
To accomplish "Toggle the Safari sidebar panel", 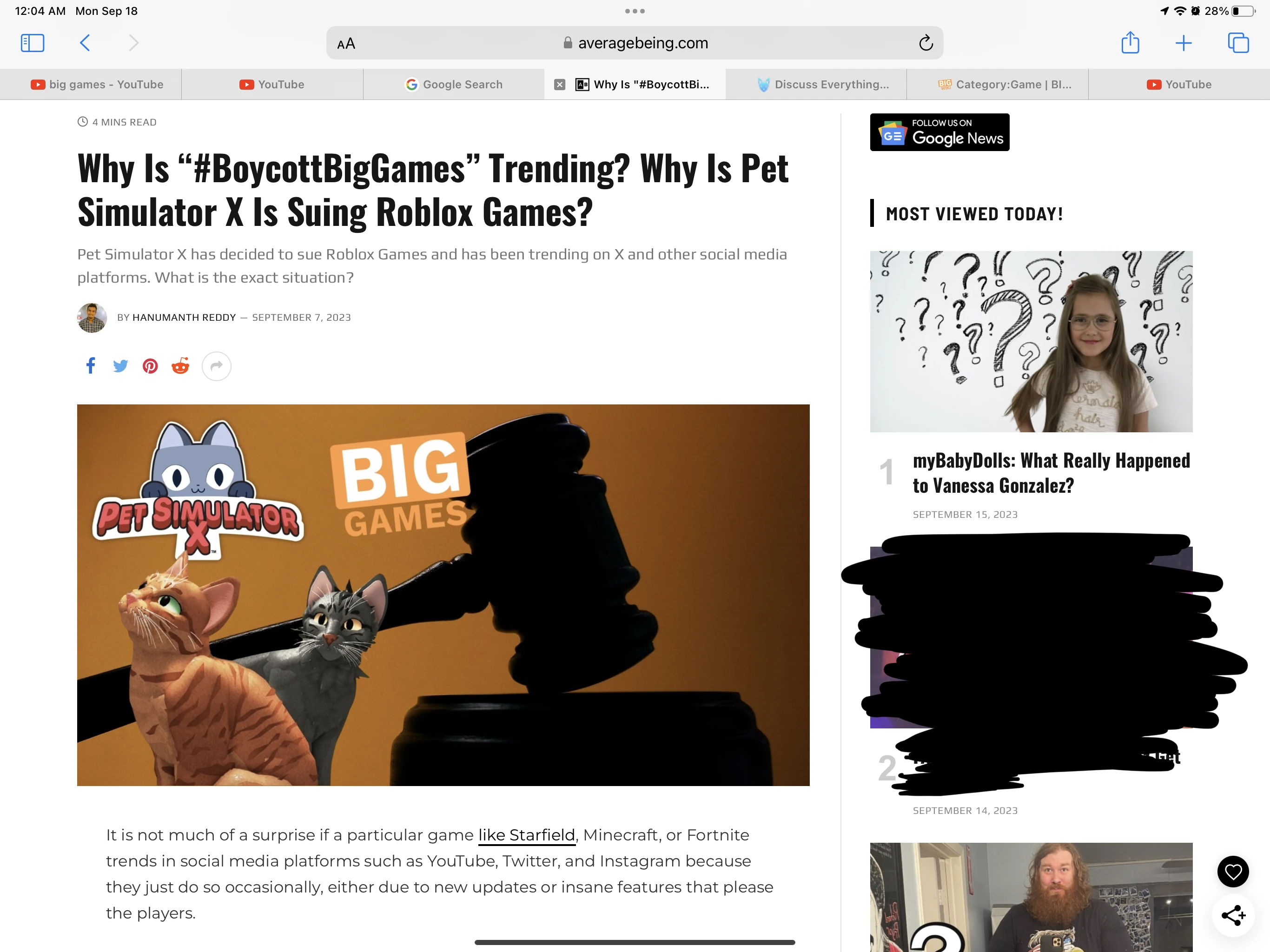I will (x=32, y=43).
